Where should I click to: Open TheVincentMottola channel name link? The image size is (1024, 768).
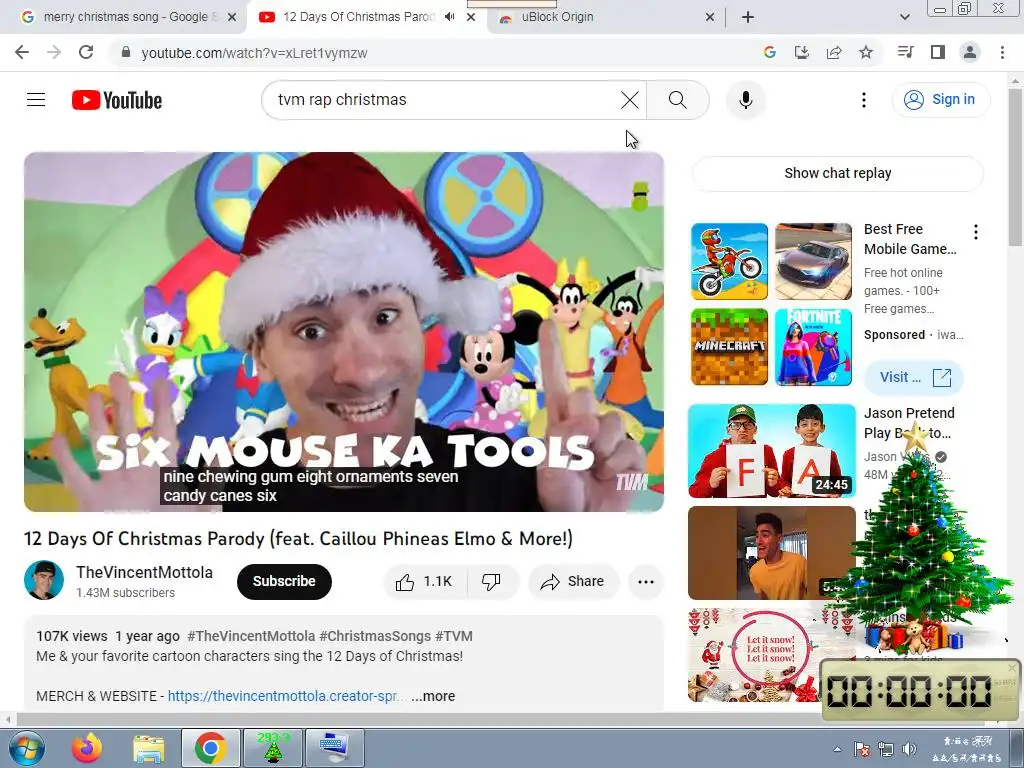tap(144, 572)
